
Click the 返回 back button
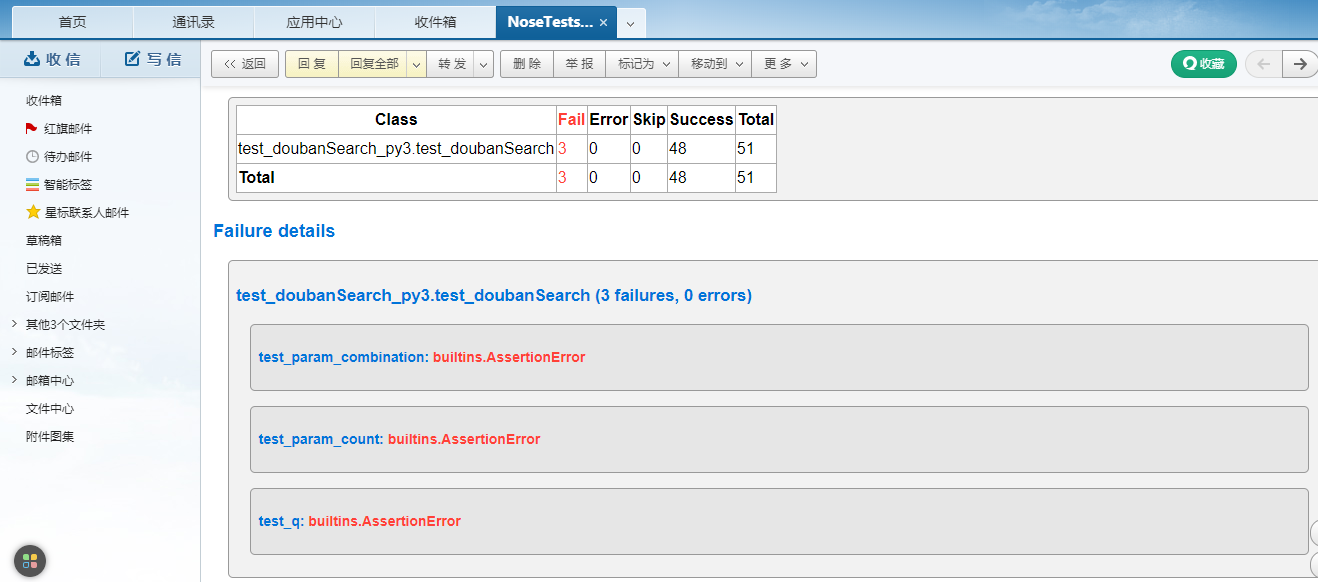pos(245,64)
